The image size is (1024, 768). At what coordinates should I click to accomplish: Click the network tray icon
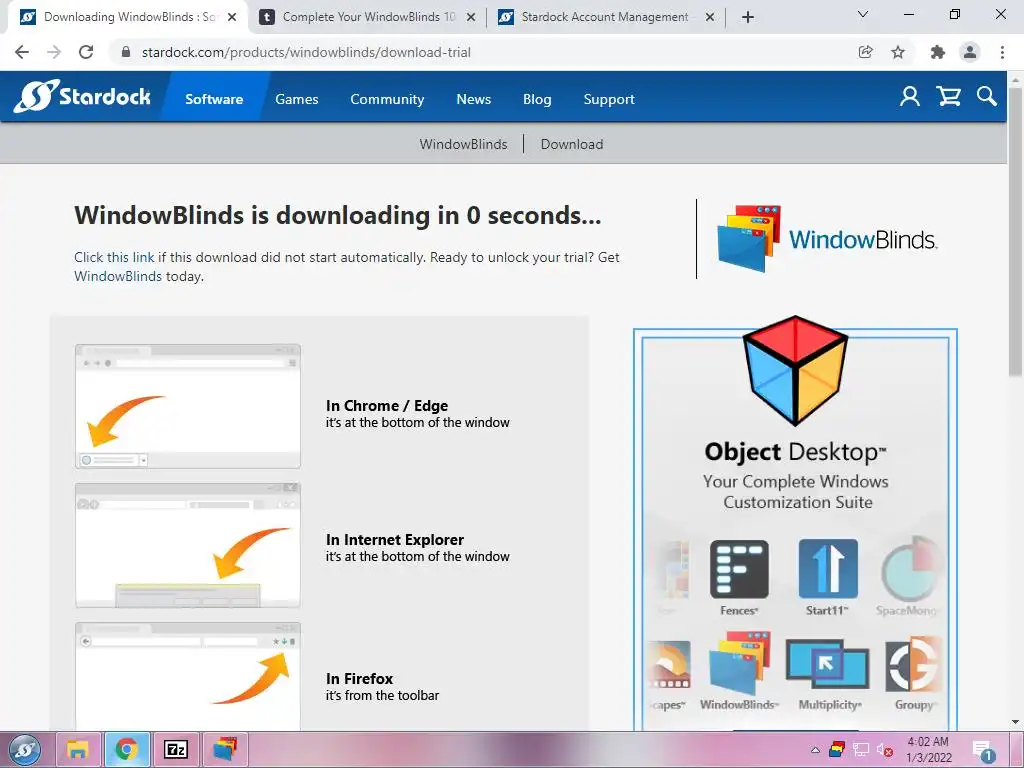pos(861,750)
